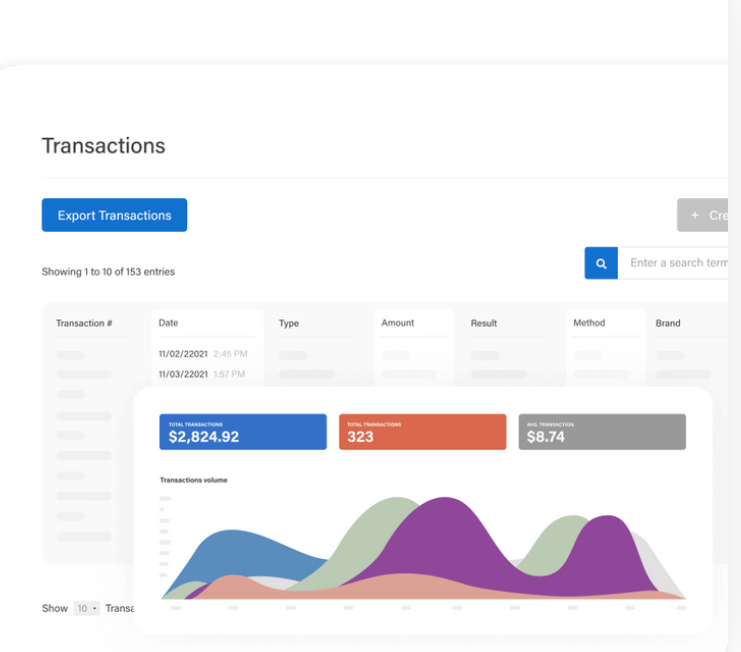Open the 11/03/22021 1:57 PM transaction row
Viewport: 741px width, 652px height.
coord(203,374)
